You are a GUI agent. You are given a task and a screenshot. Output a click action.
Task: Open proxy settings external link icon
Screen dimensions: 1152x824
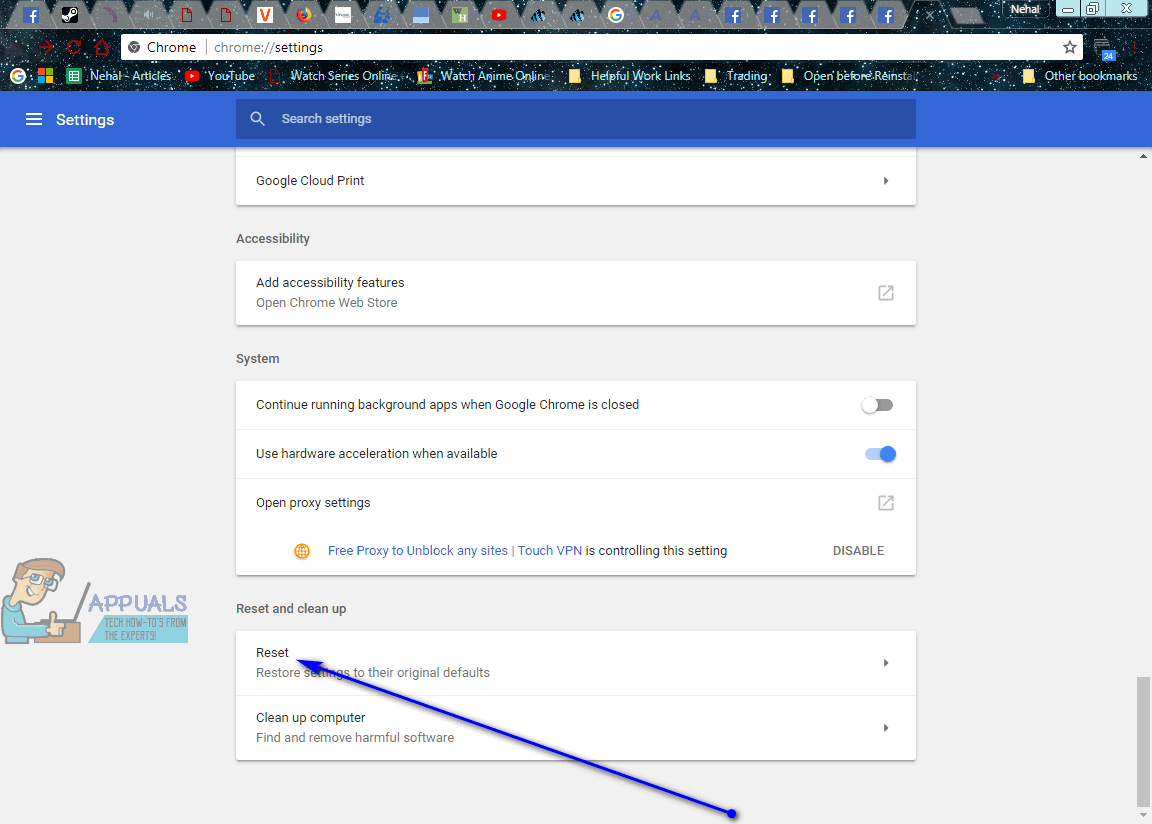[886, 503]
